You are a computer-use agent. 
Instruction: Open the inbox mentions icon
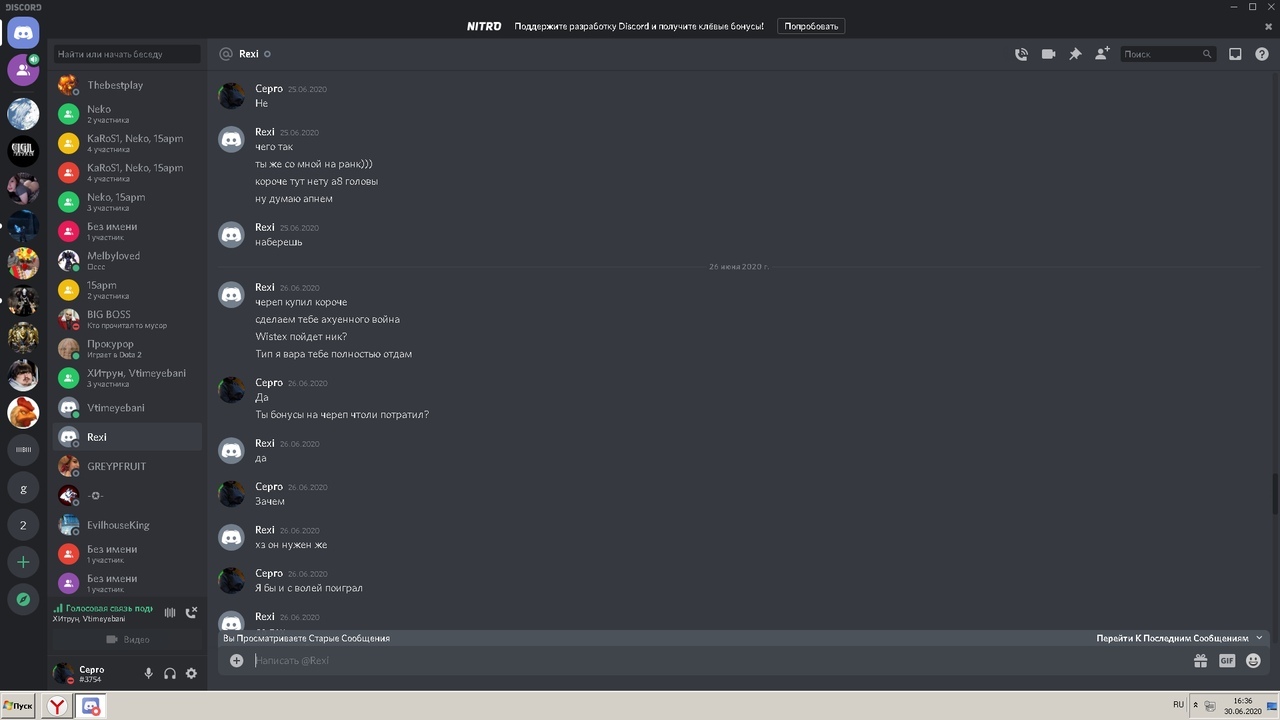tap(1235, 54)
